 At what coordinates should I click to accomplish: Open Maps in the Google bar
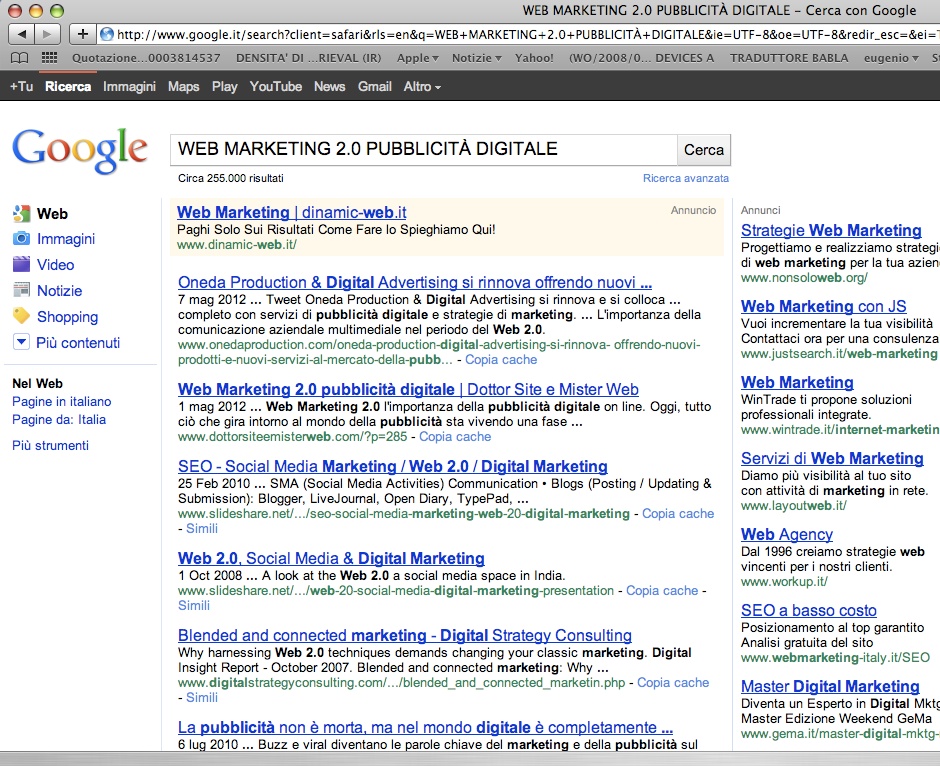point(183,87)
